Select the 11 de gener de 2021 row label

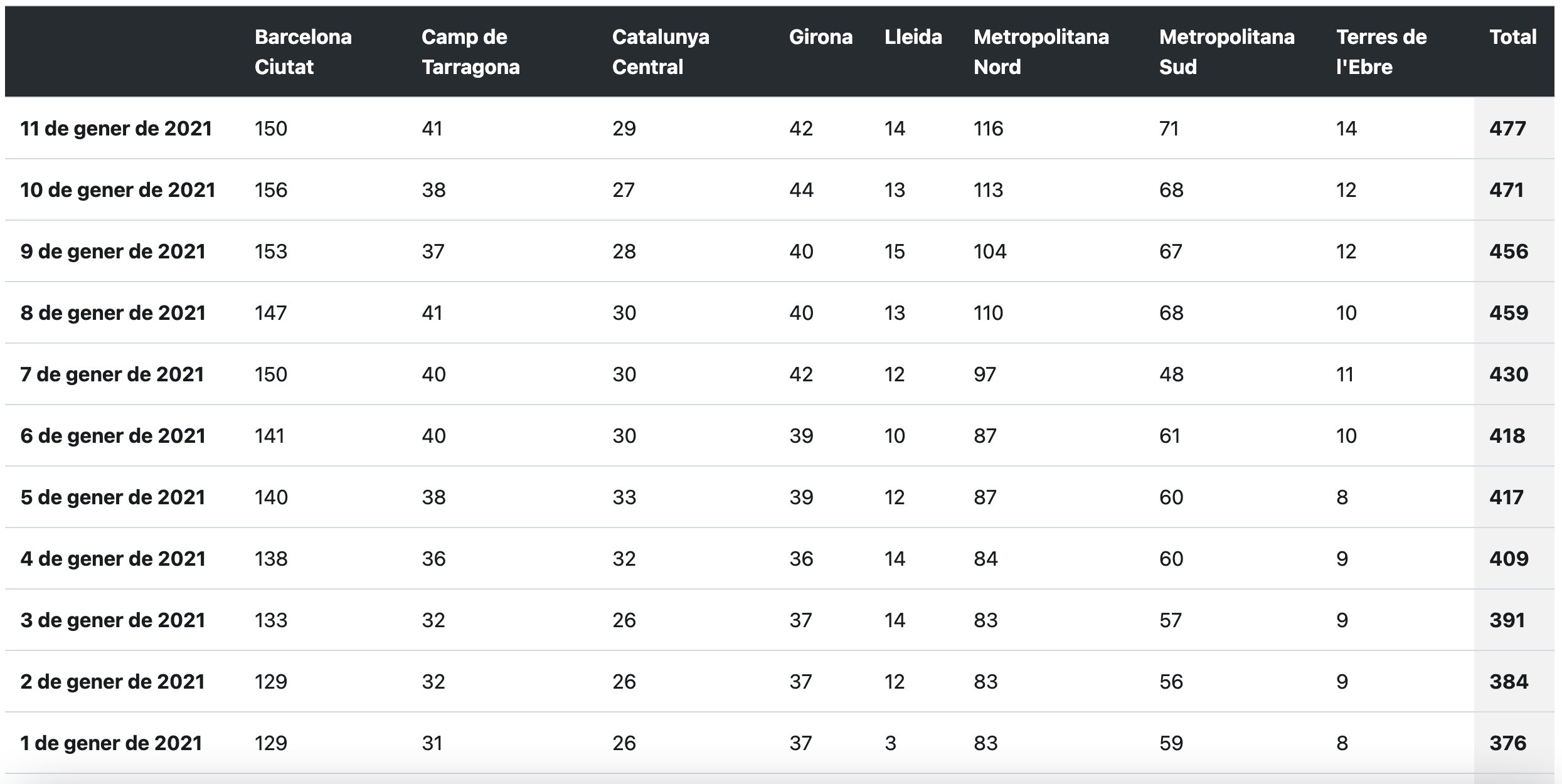[116, 129]
